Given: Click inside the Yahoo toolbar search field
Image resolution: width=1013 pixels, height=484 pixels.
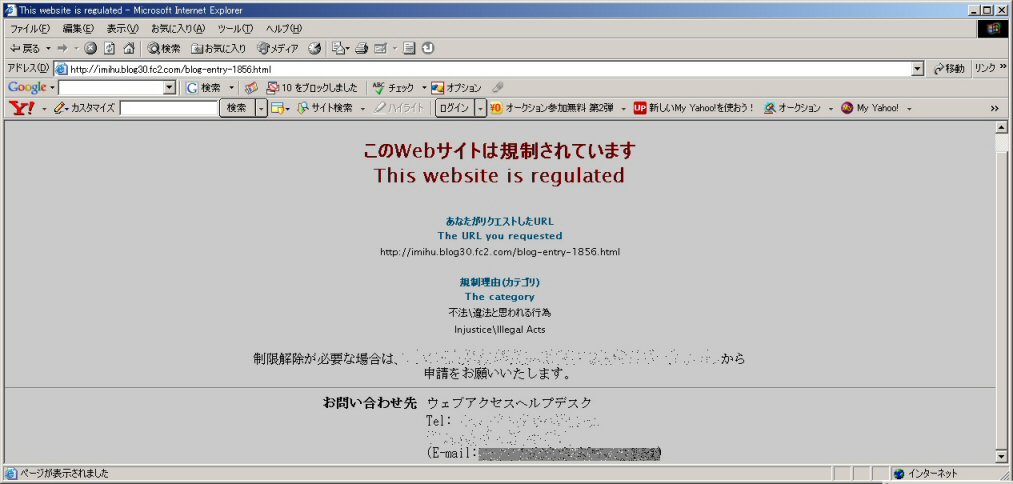Looking at the screenshot, I should [168, 108].
